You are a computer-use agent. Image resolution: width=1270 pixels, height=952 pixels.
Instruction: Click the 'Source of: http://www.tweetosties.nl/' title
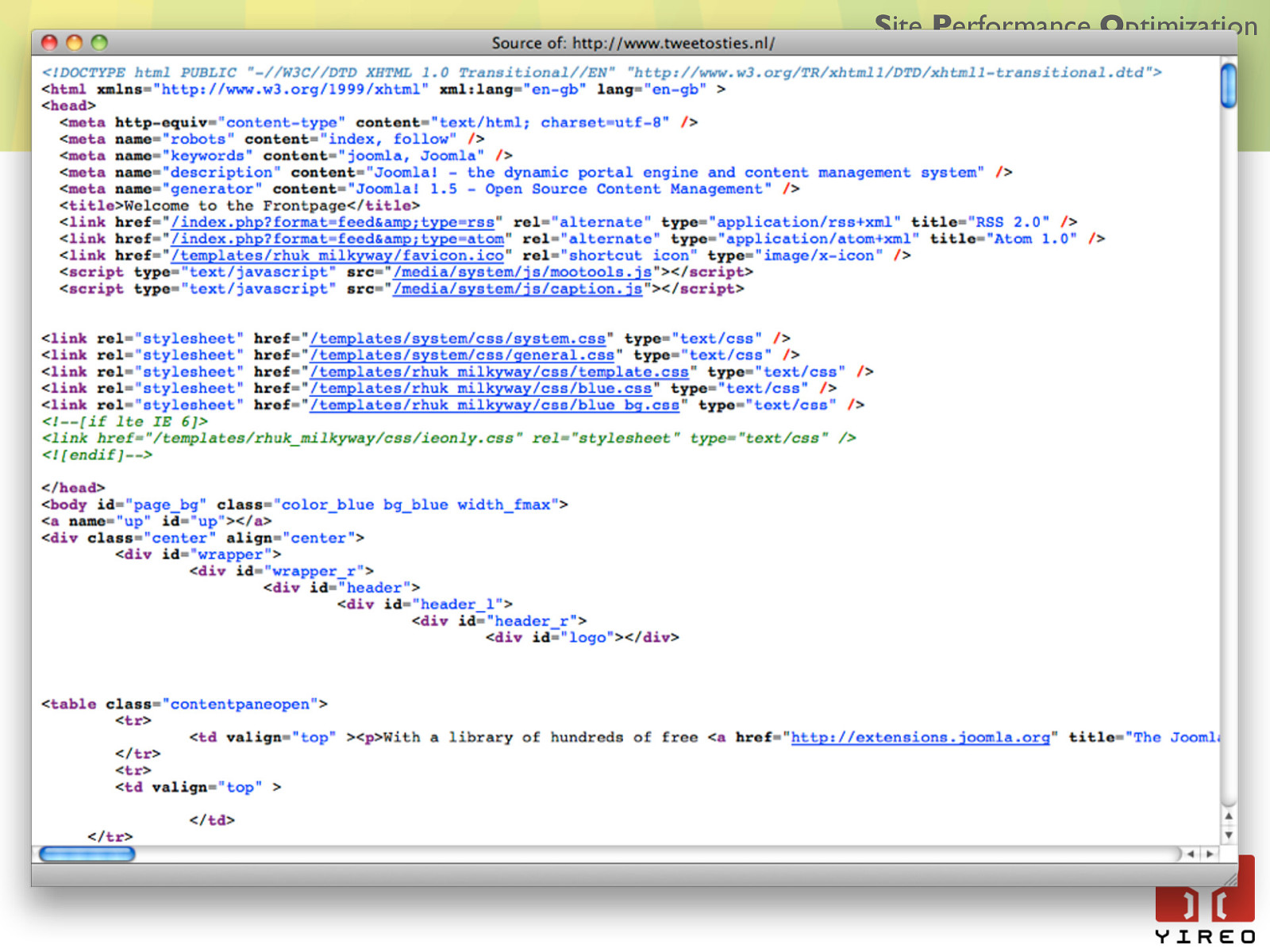click(x=633, y=43)
